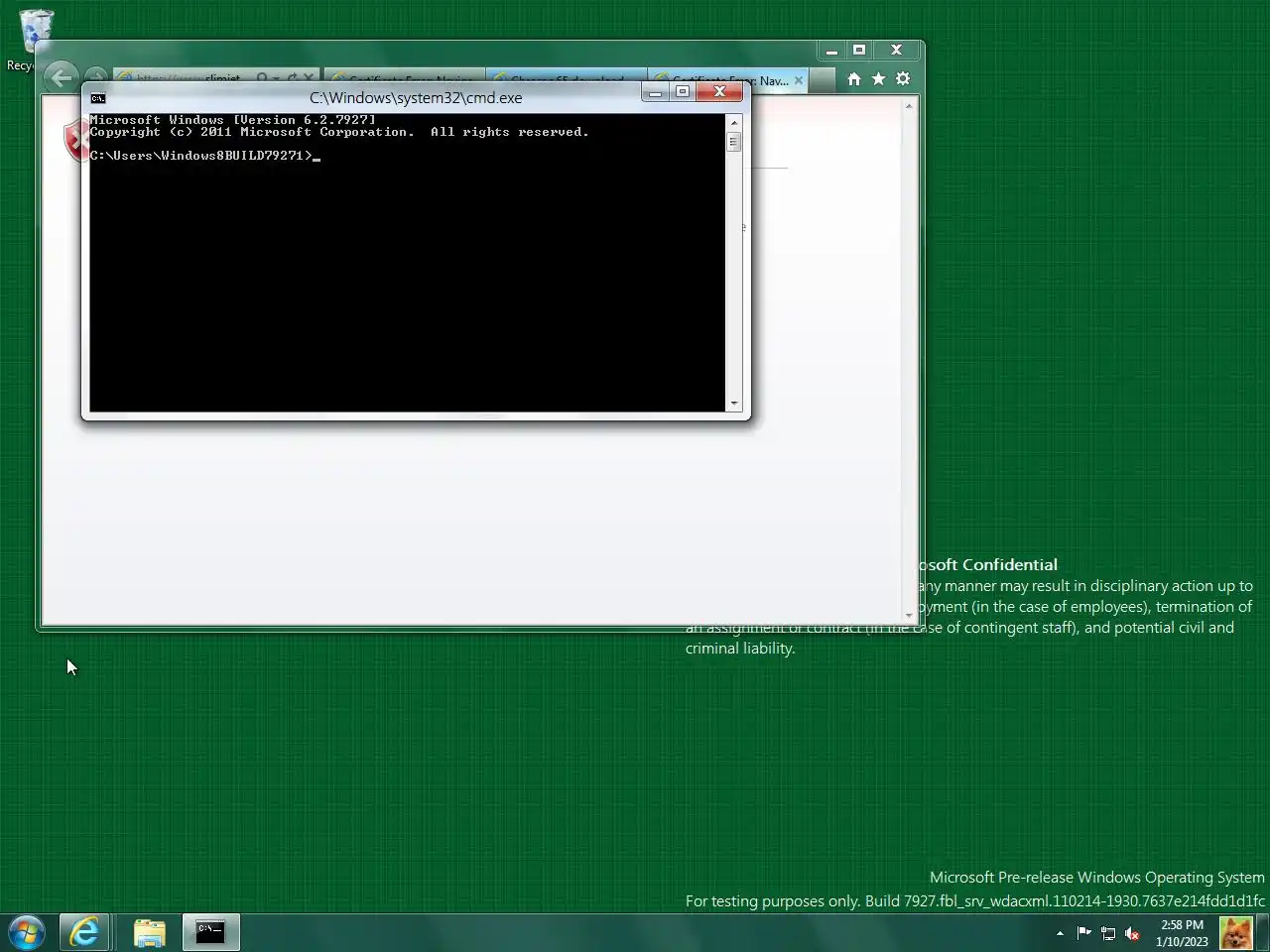The height and width of the screenshot is (952, 1270).
Task: Maximize the Internet Explorer window
Action: click(x=859, y=50)
